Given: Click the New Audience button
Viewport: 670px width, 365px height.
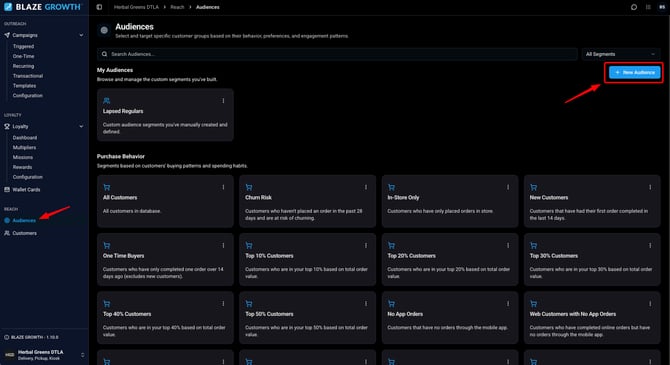Looking at the screenshot, I should coord(635,72).
